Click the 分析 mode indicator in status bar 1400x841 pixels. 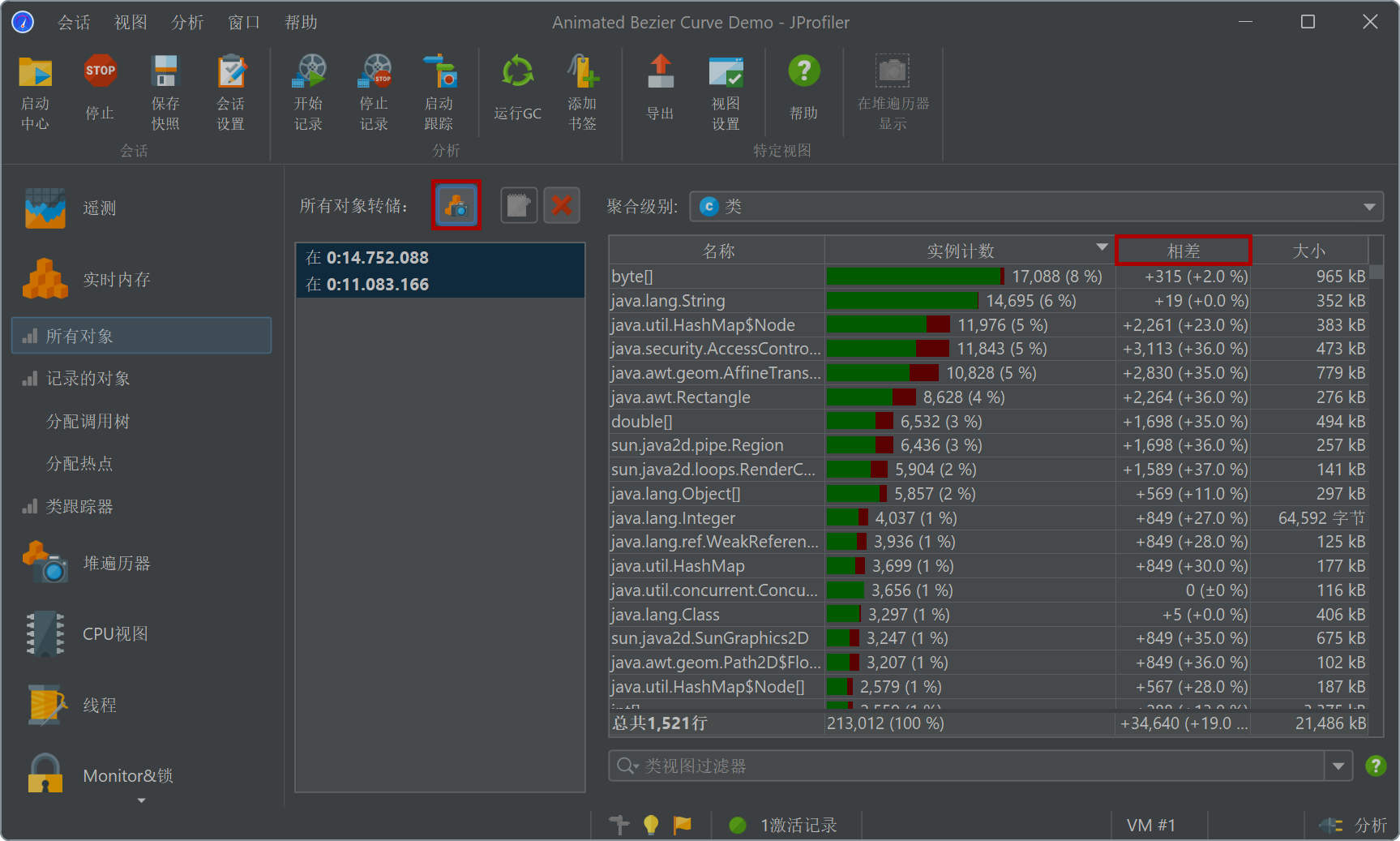[x=1354, y=825]
